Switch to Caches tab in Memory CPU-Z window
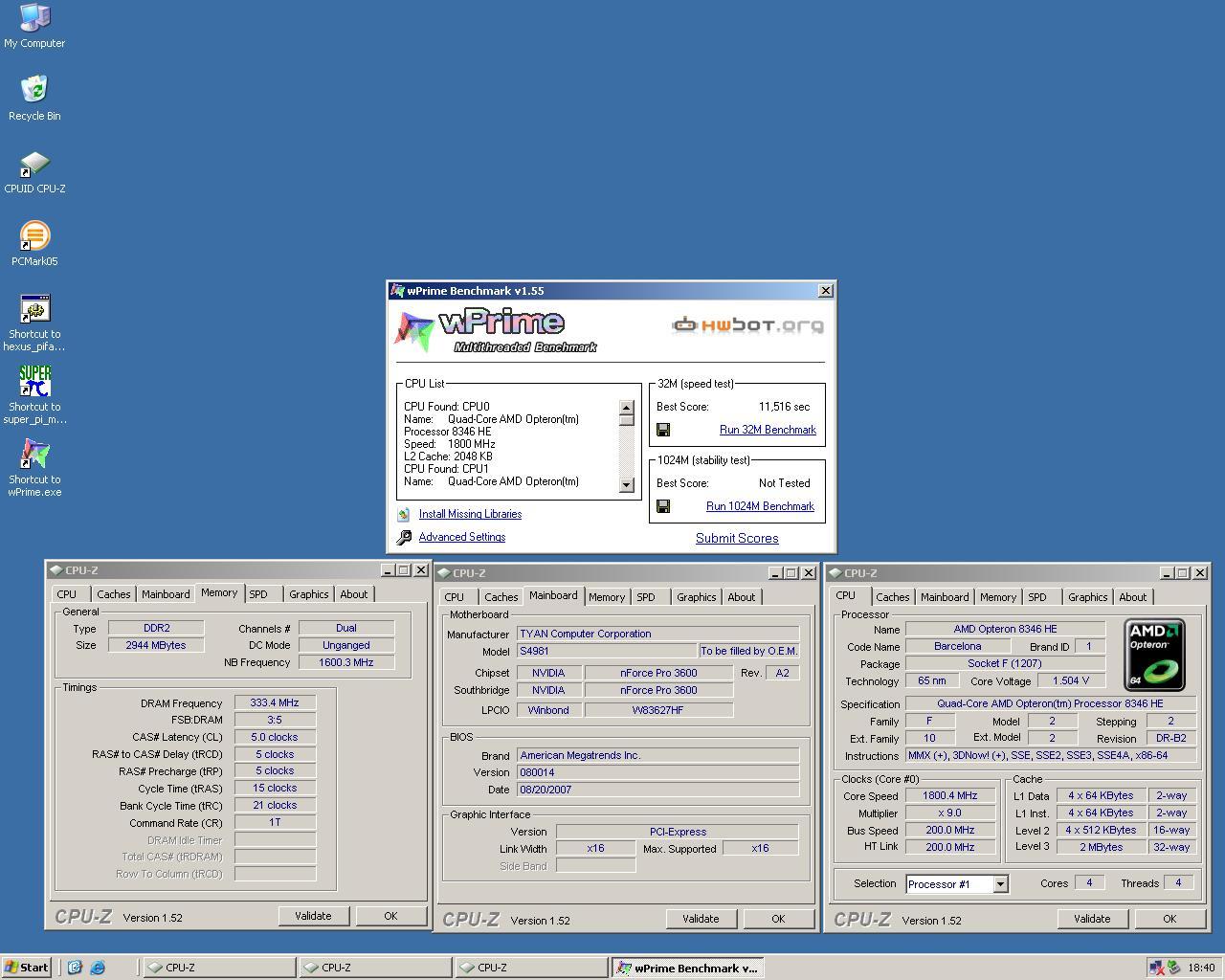The image size is (1225, 980). point(113,594)
